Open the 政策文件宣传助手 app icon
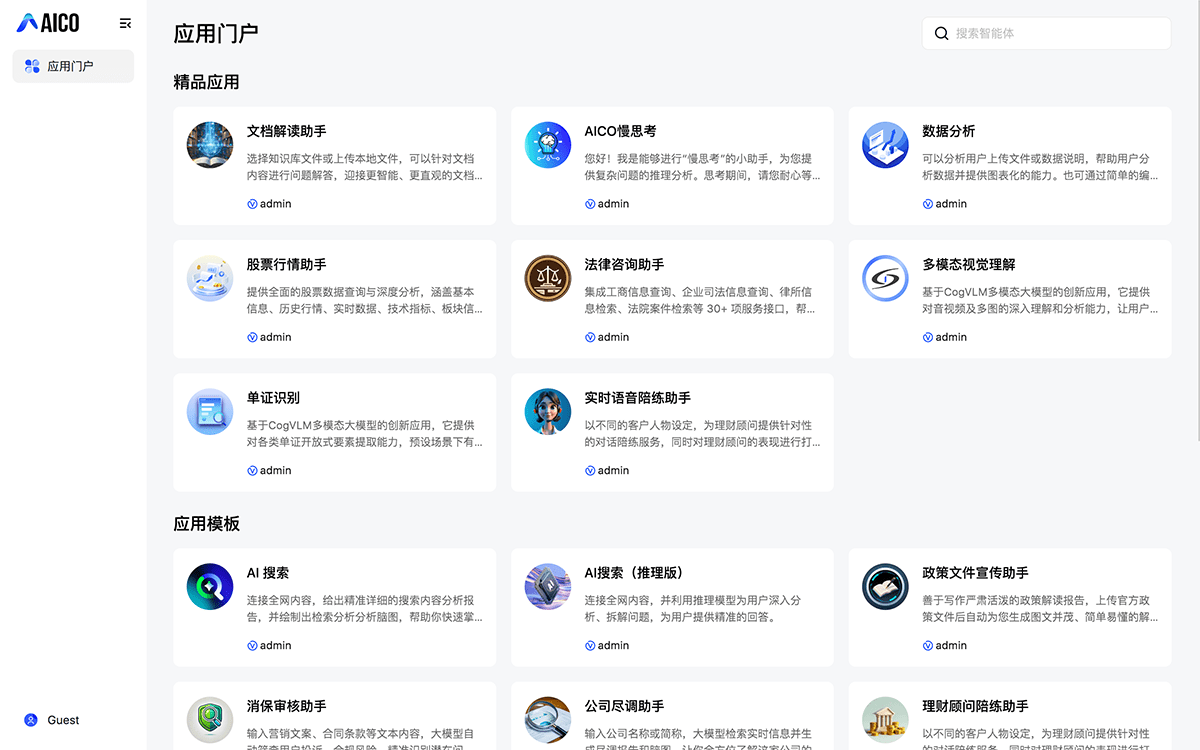The width and height of the screenshot is (1200, 750). [885, 586]
